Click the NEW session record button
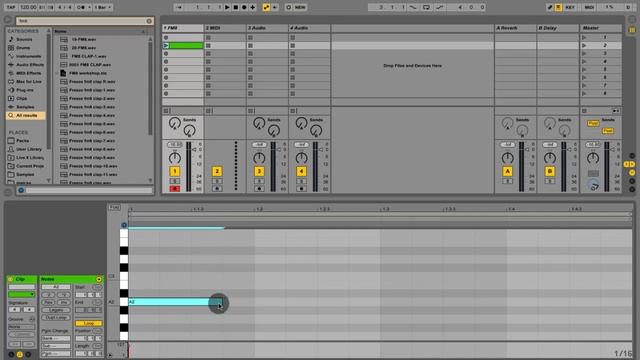This screenshot has height=360, width=640. click(300, 7)
